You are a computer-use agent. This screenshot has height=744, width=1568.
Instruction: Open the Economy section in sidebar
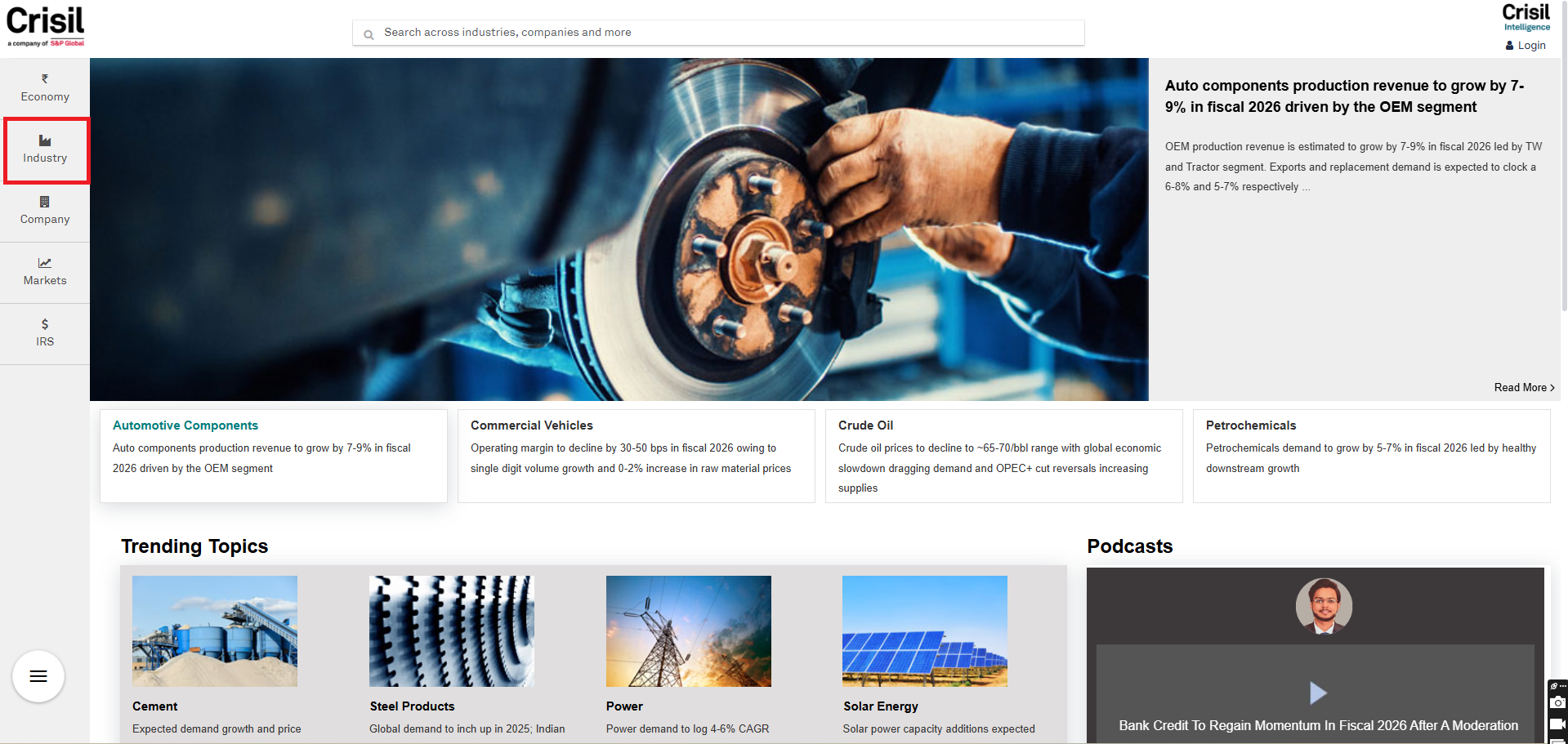(x=45, y=88)
